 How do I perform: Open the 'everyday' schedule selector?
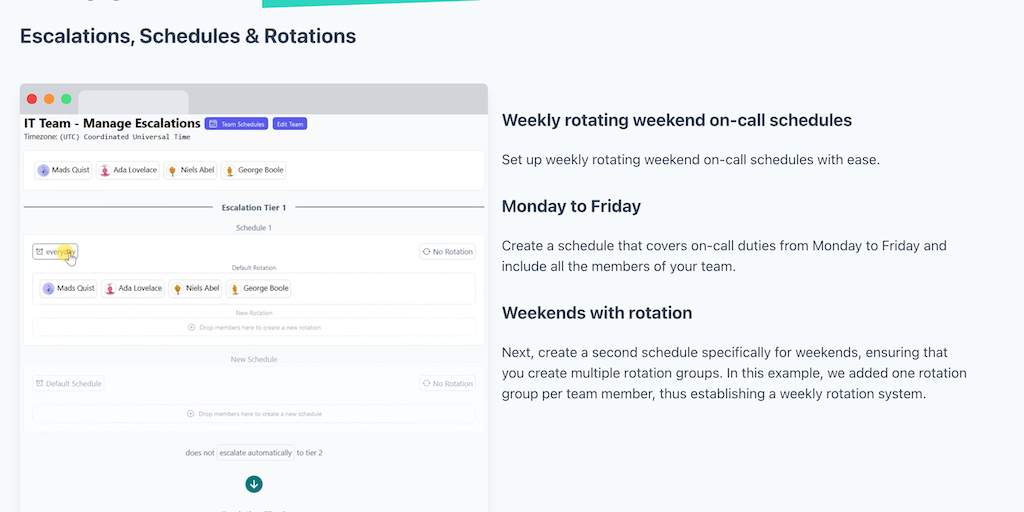coord(55,252)
